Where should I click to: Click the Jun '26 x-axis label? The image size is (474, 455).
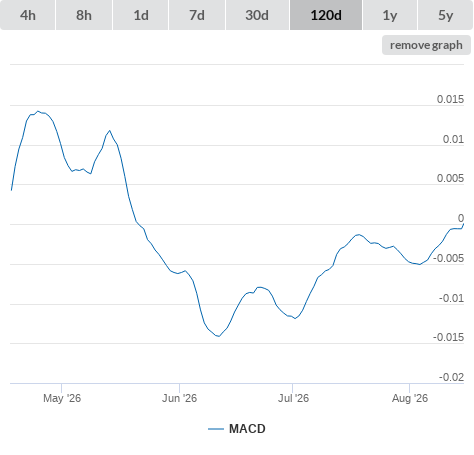coord(179,398)
